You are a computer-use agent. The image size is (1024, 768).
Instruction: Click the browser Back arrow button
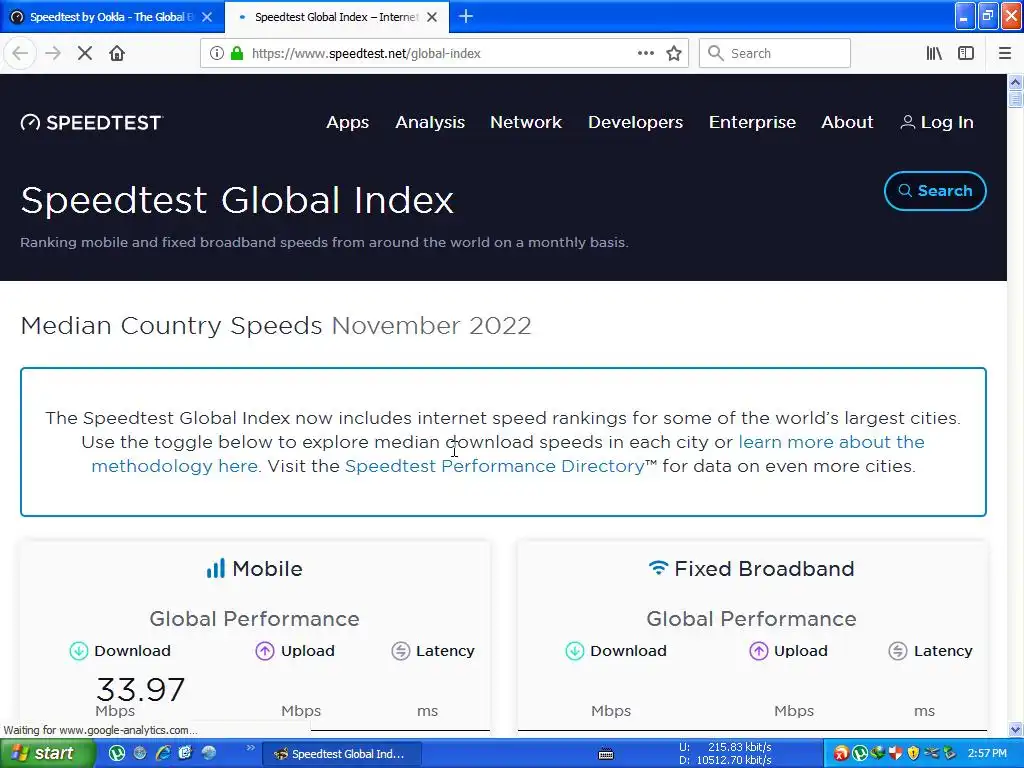pyautogui.click(x=20, y=53)
